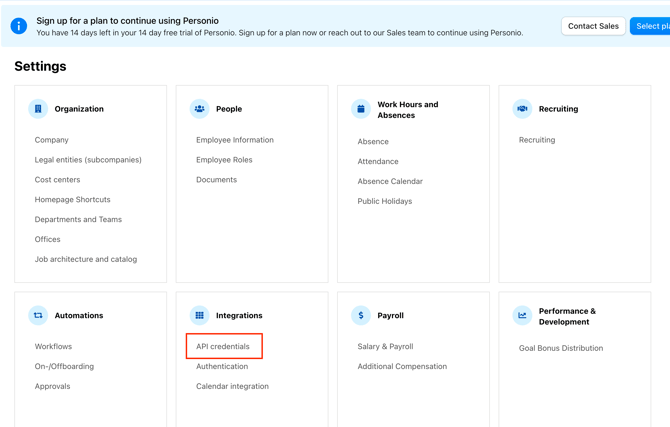The height and width of the screenshot is (427, 670).
Task: Open Salary & Payroll settings
Action: pyautogui.click(x=385, y=346)
